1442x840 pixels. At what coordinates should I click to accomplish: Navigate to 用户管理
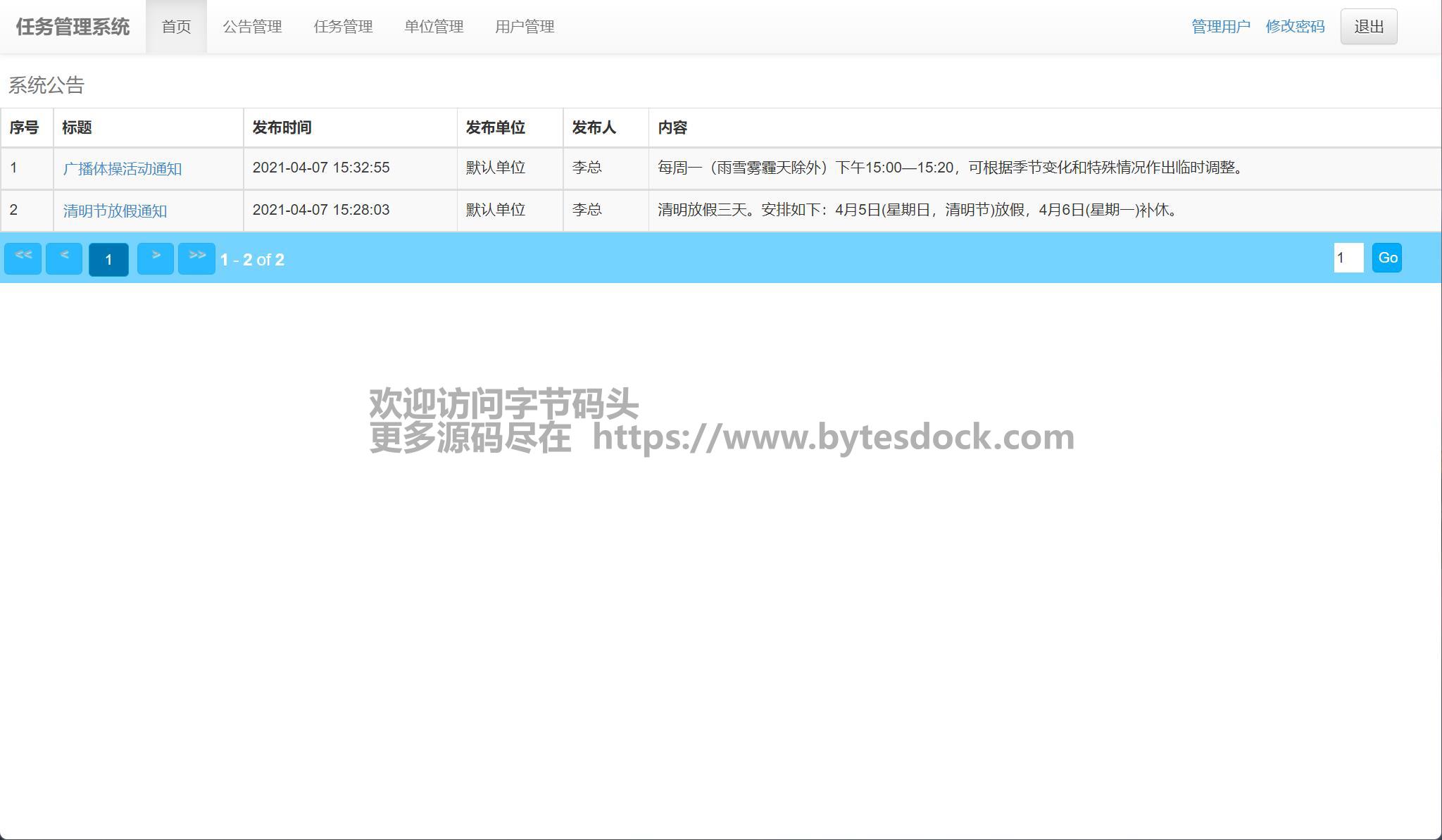[525, 27]
